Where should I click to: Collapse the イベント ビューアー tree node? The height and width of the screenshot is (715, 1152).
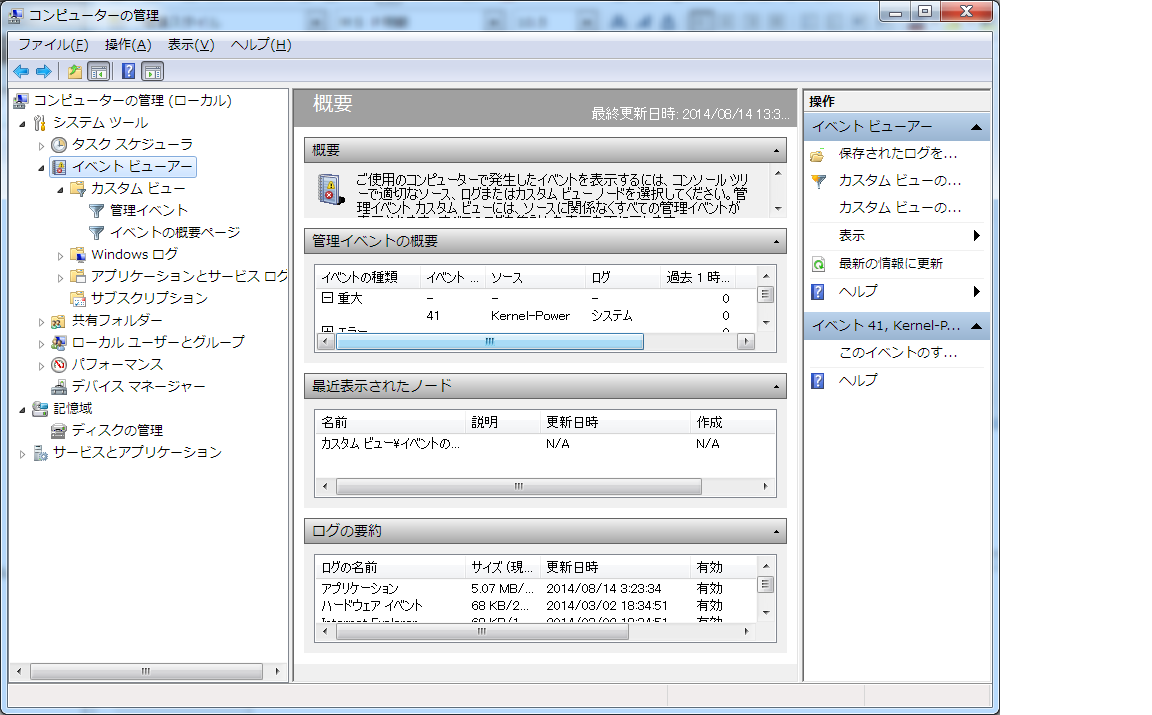[41, 168]
